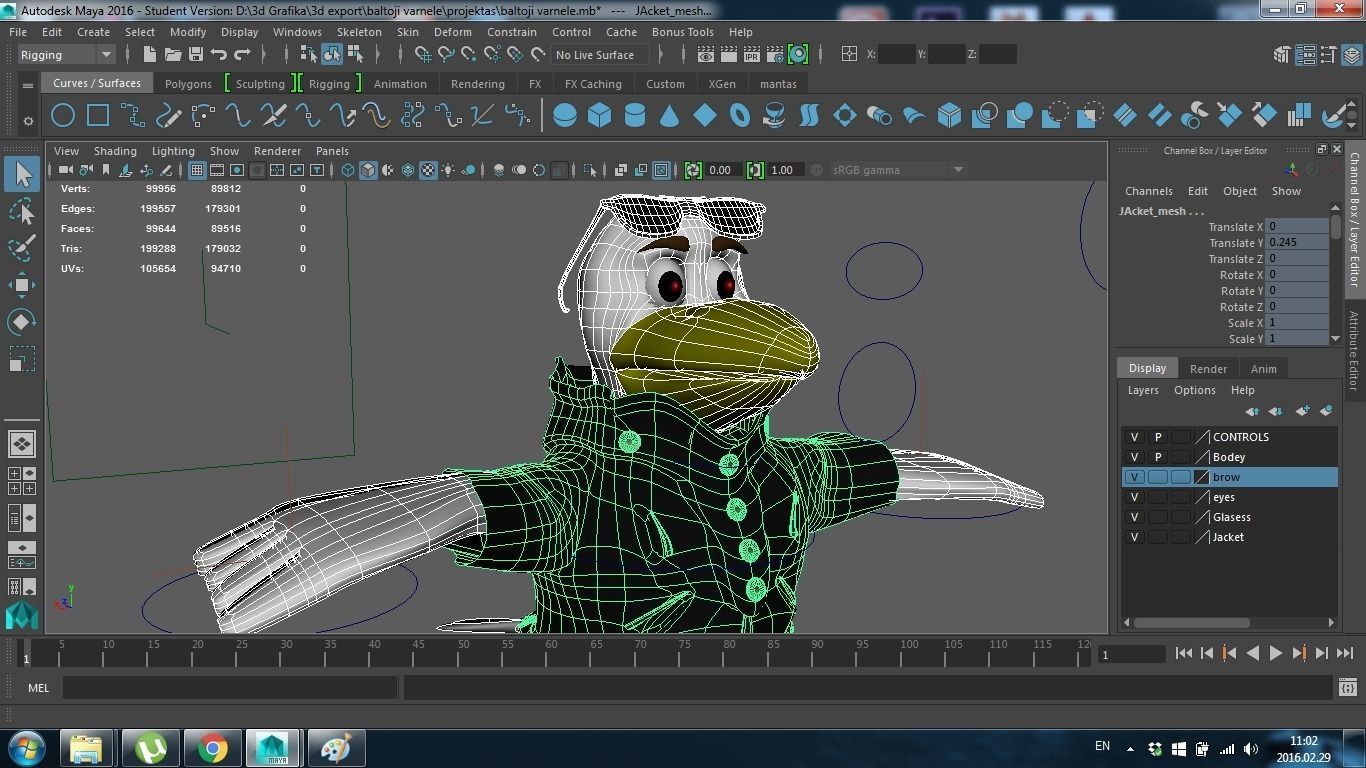Toggle playback P on CONTROLS layer
The height and width of the screenshot is (768, 1366).
pos(1158,437)
